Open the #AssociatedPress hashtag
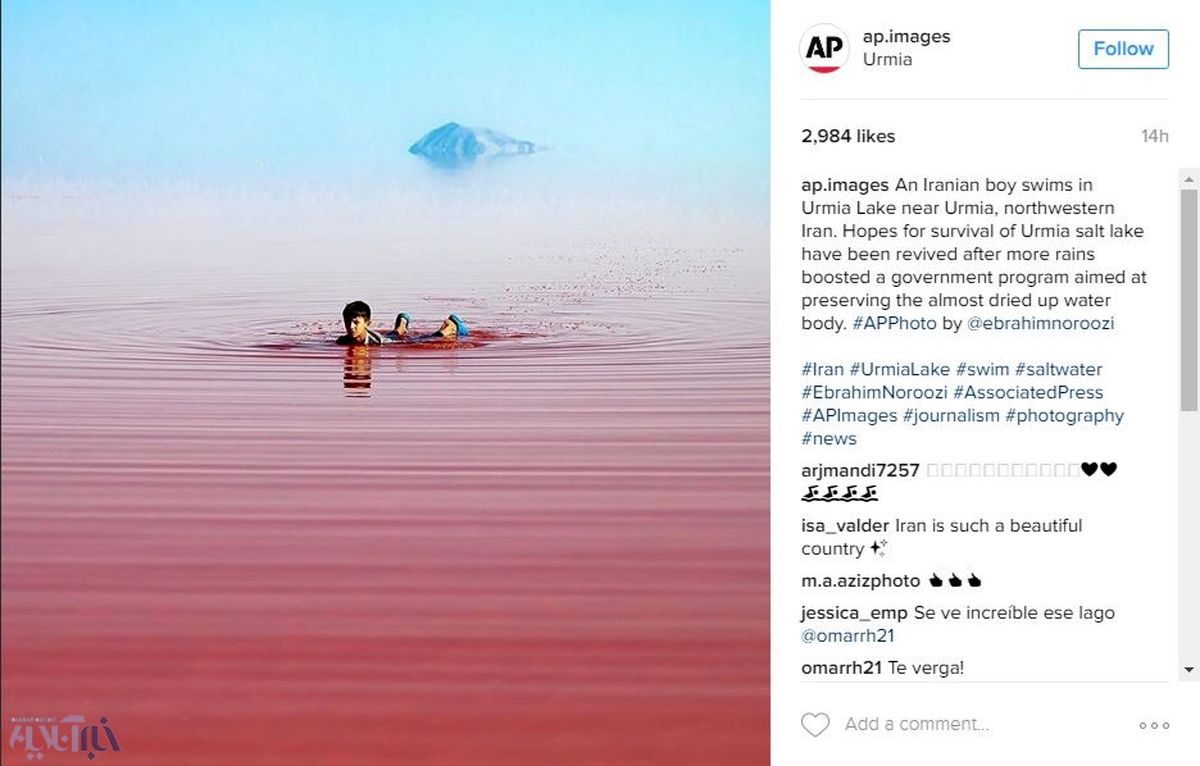Image resolution: width=1200 pixels, height=766 pixels. [x=1028, y=393]
